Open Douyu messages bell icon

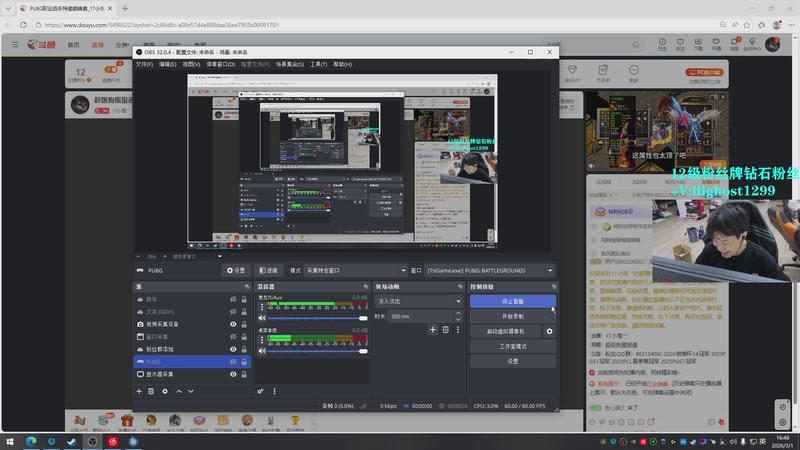[x=734, y=44]
